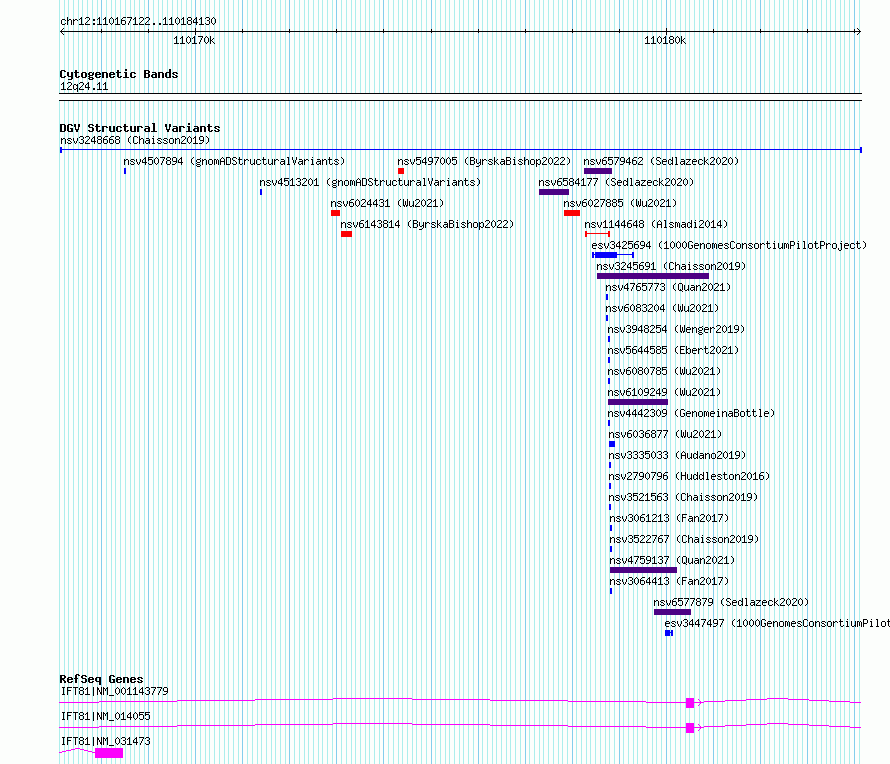Click the purple bar below nsv6584177
Viewport: 890px width, 764px height.
click(554, 192)
